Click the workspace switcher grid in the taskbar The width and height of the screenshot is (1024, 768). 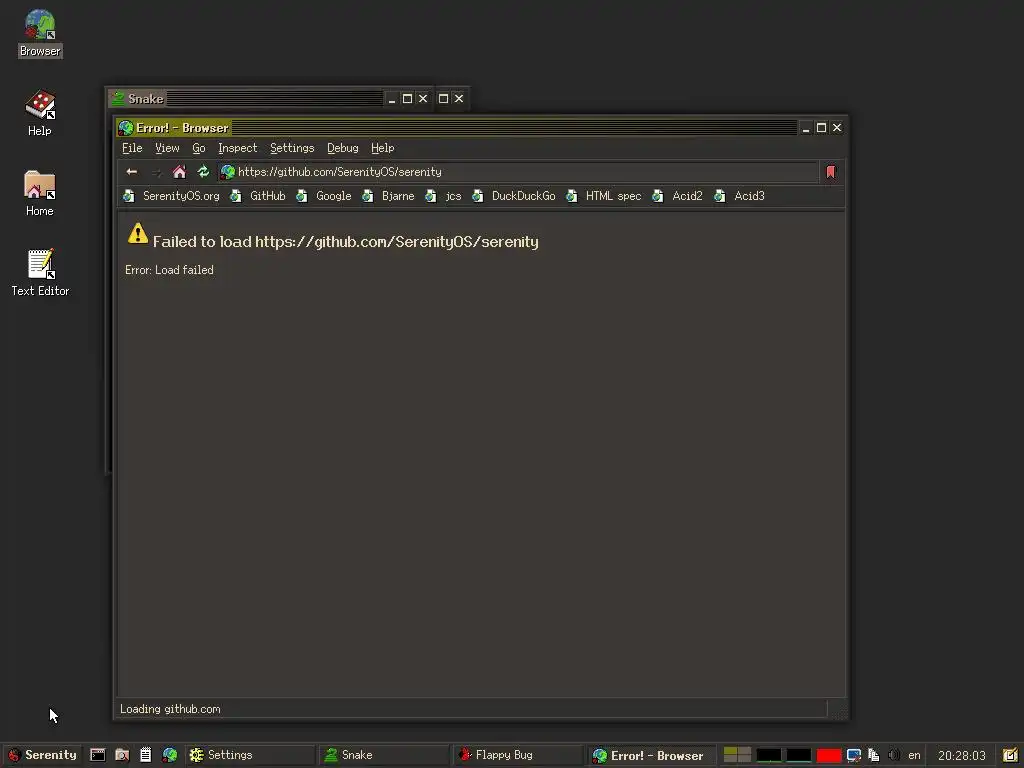point(737,755)
